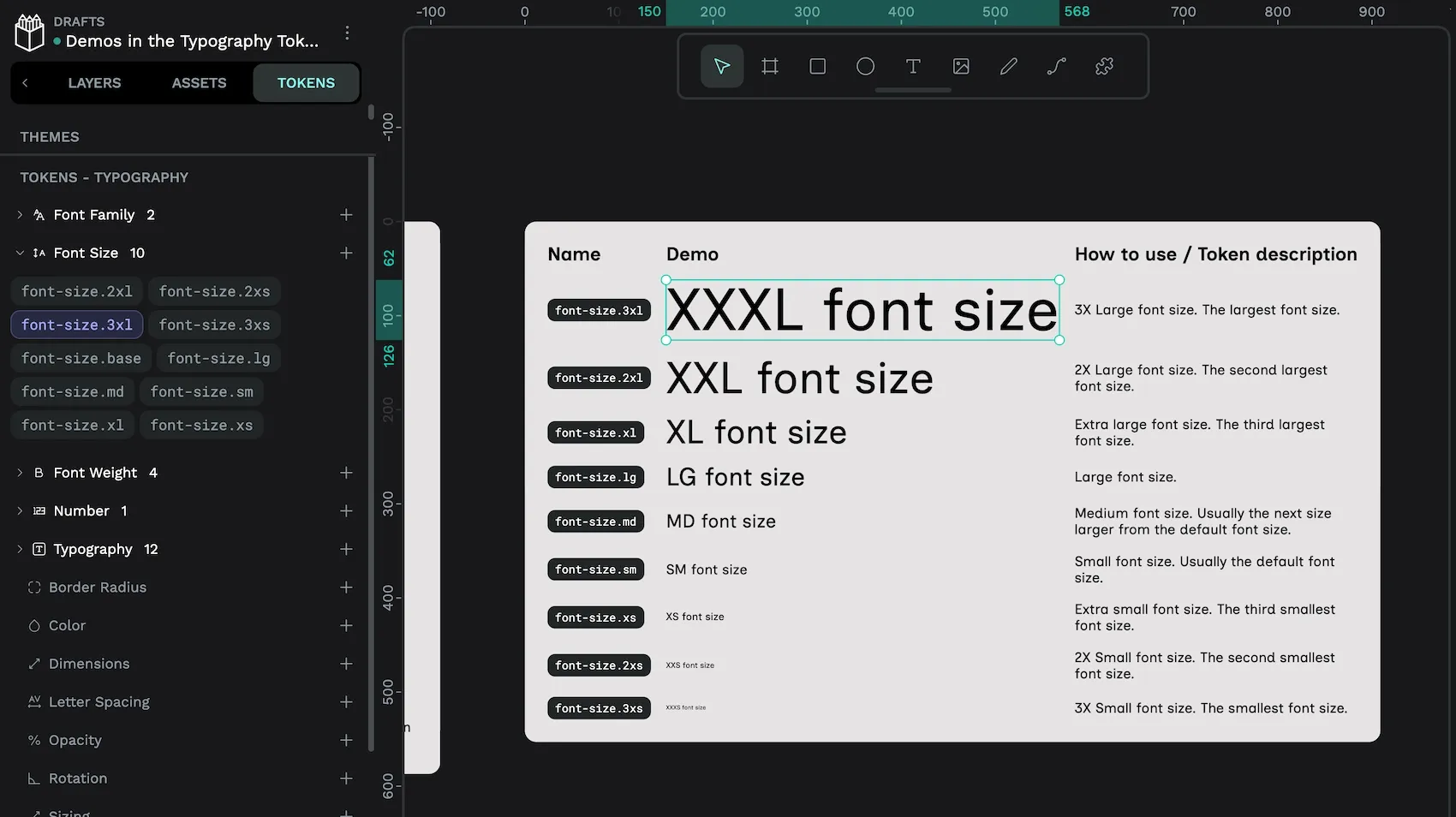Select the Board tool in the toolbar
This screenshot has width=1456, height=817.
pos(769,65)
